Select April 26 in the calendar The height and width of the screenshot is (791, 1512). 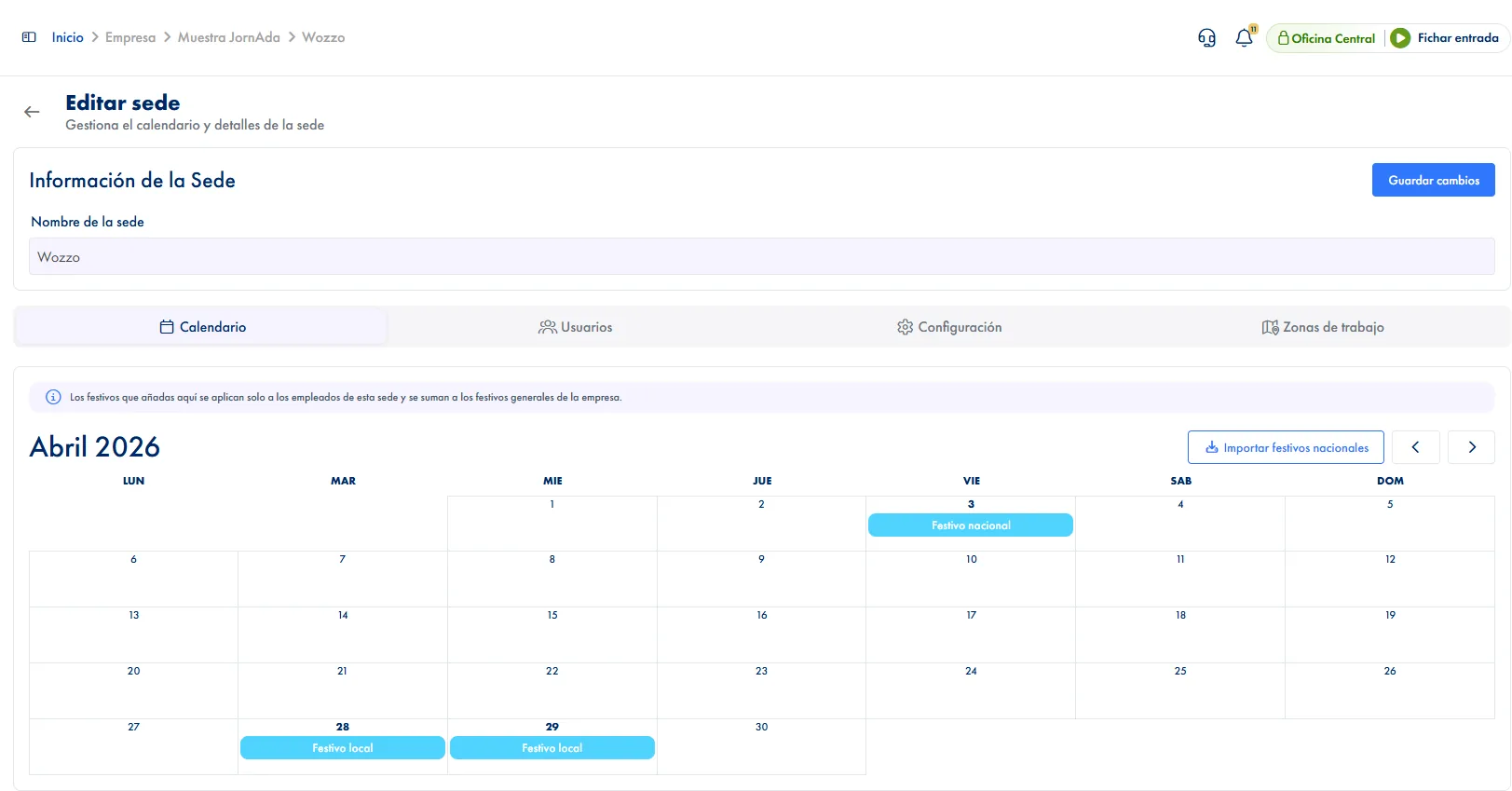(1390, 690)
